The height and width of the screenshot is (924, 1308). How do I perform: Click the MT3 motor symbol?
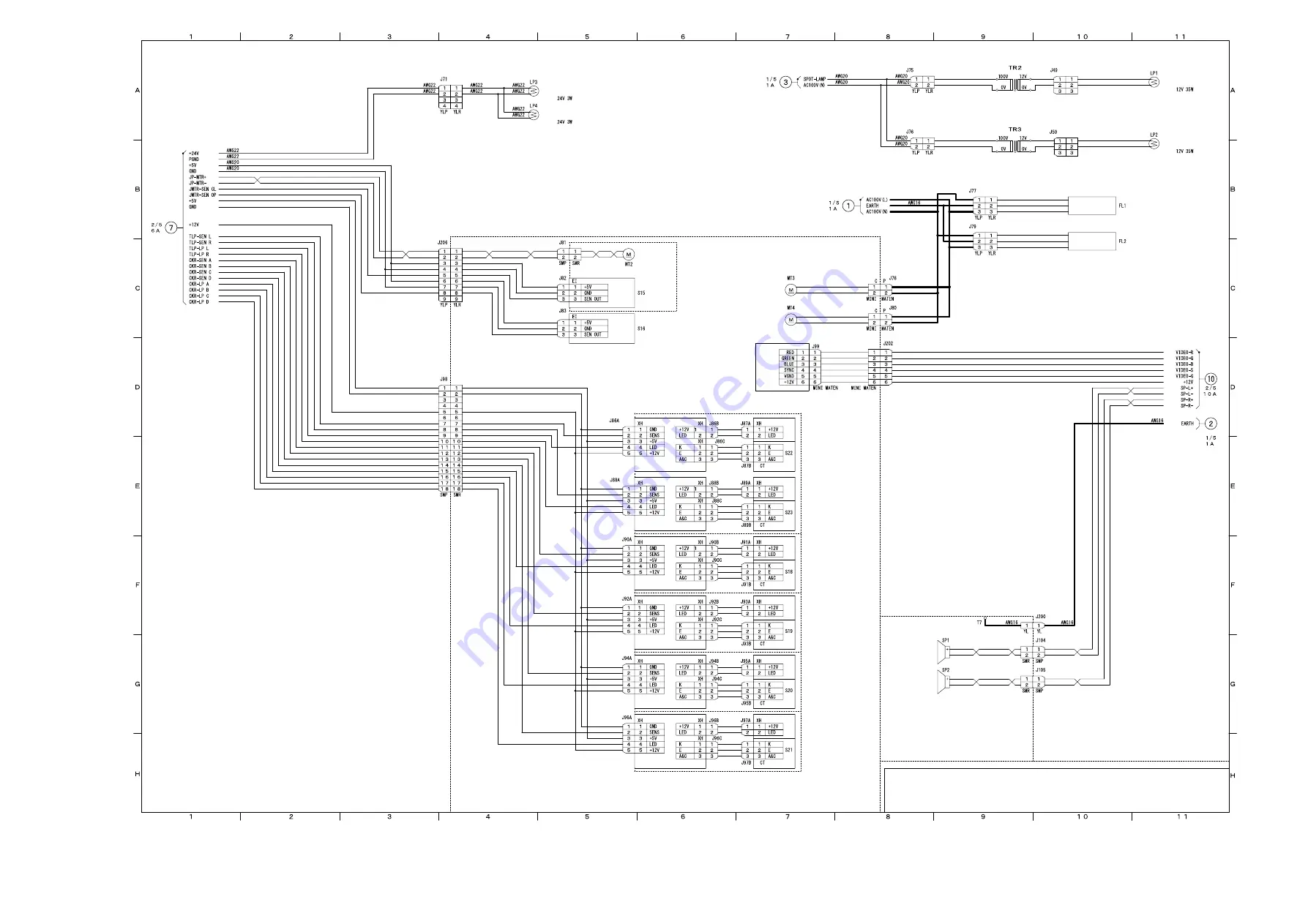pos(791,290)
